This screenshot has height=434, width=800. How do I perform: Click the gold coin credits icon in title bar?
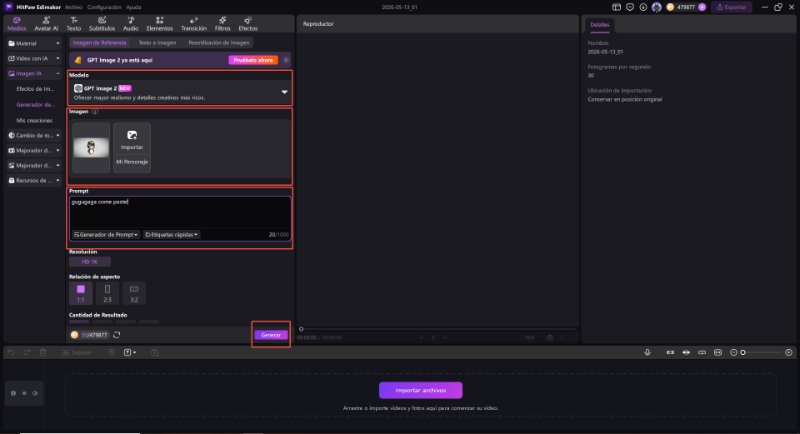[x=670, y=7]
